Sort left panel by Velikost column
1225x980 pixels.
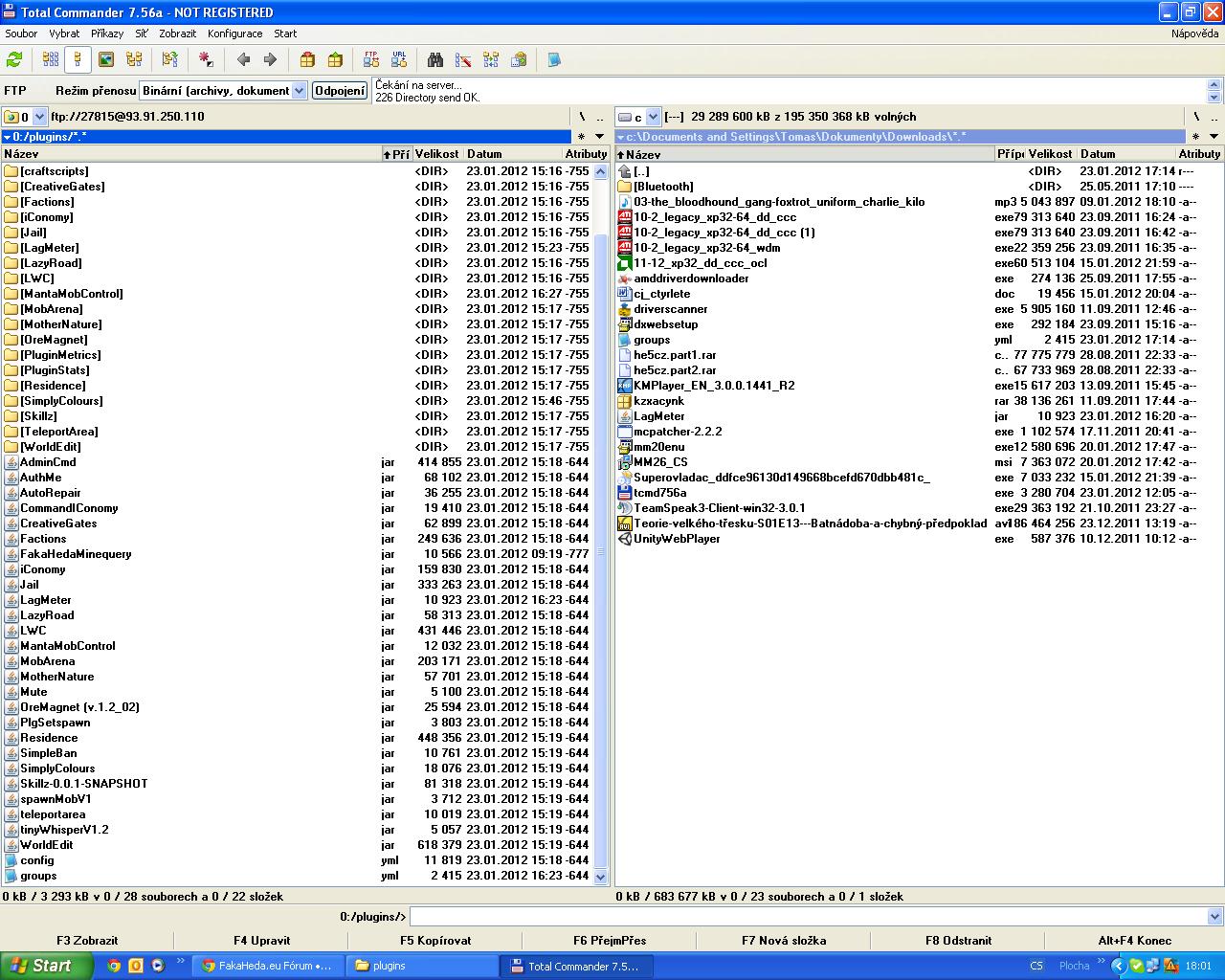[x=436, y=153]
